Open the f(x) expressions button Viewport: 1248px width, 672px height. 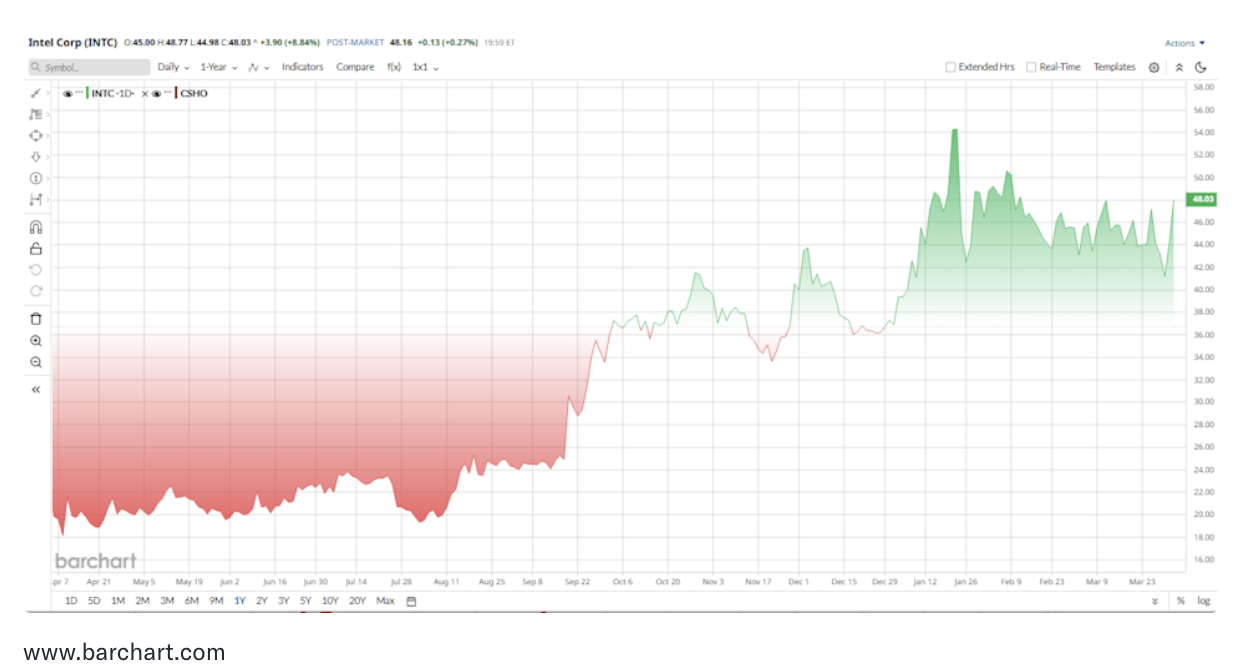click(x=394, y=67)
